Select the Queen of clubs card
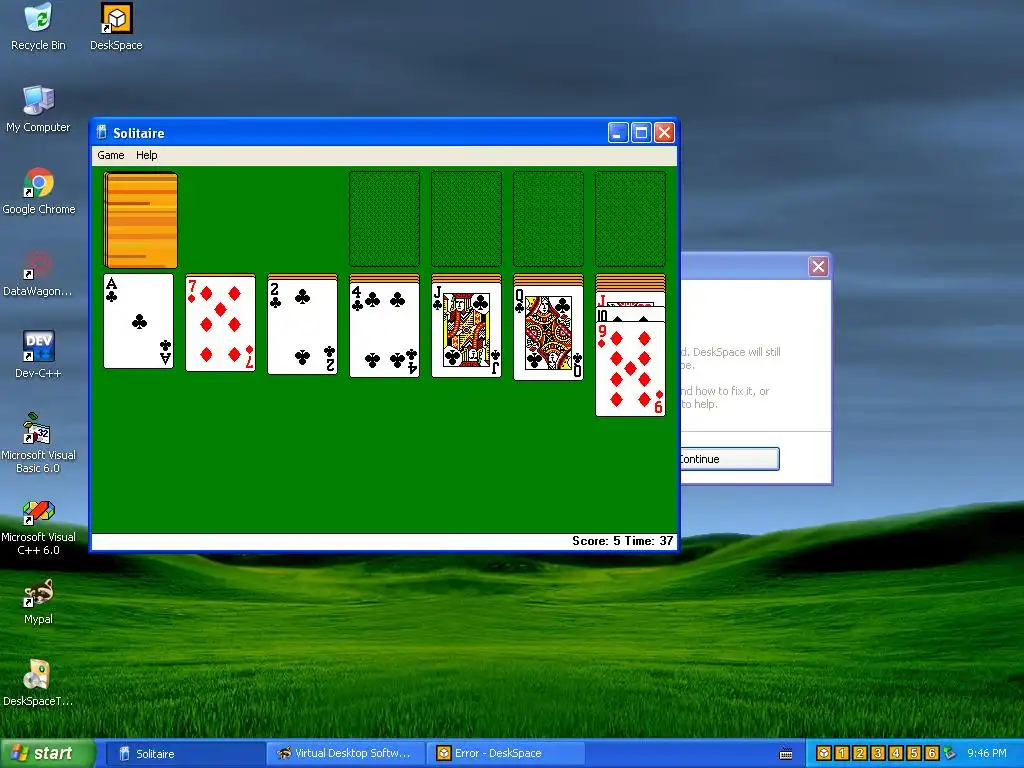Viewport: 1024px width, 768px height. point(549,332)
